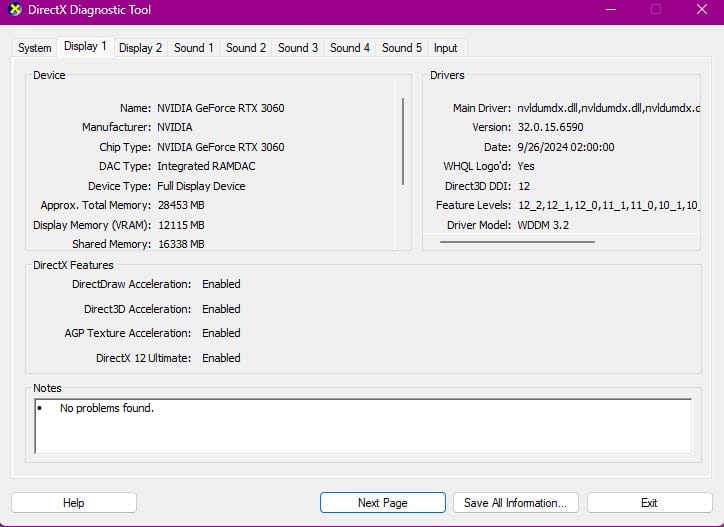View the Sound 5 tab
724x527 pixels.
point(402,48)
